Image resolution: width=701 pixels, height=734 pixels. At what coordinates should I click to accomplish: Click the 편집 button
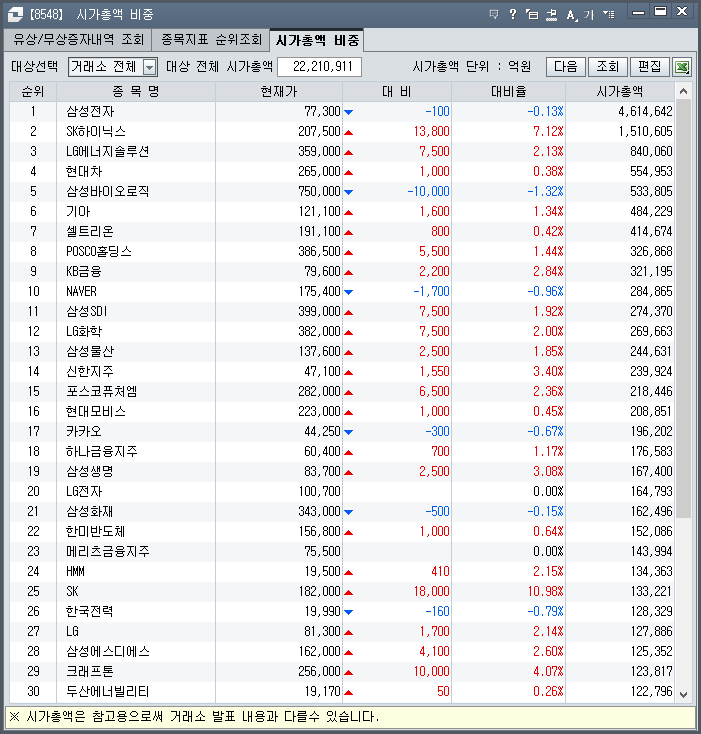coord(650,67)
